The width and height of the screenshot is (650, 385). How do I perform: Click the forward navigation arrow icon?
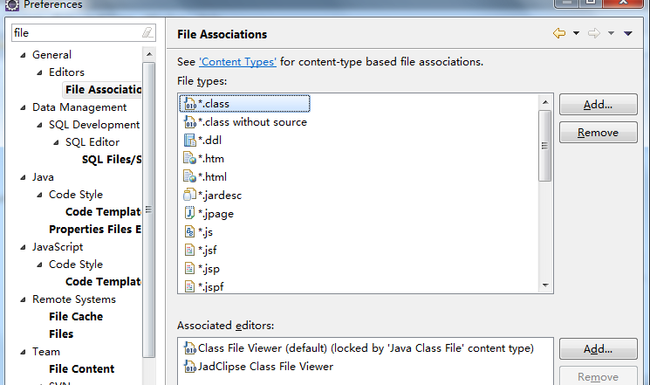(594, 33)
